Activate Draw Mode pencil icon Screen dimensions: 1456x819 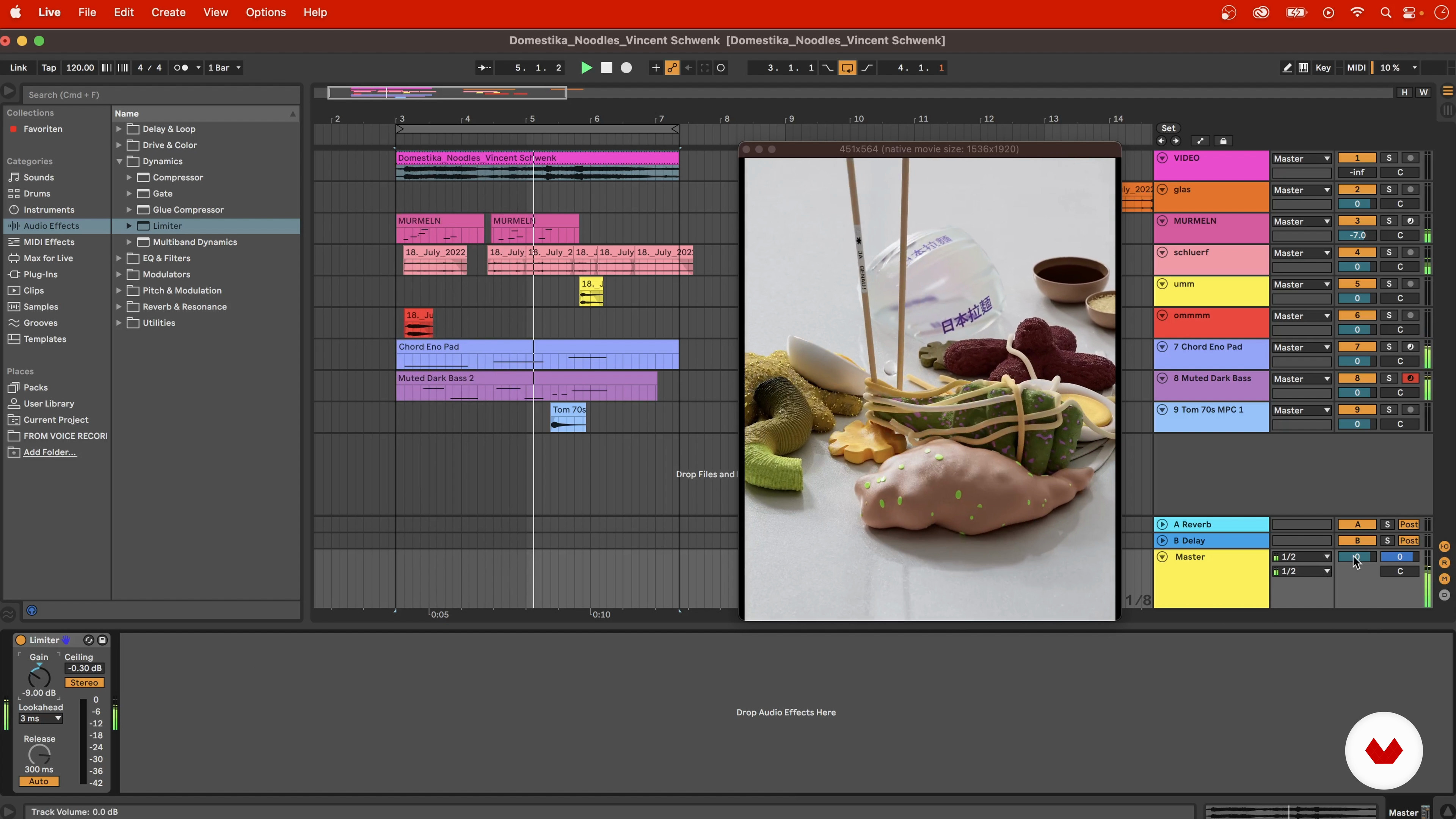pos(1287,68)
